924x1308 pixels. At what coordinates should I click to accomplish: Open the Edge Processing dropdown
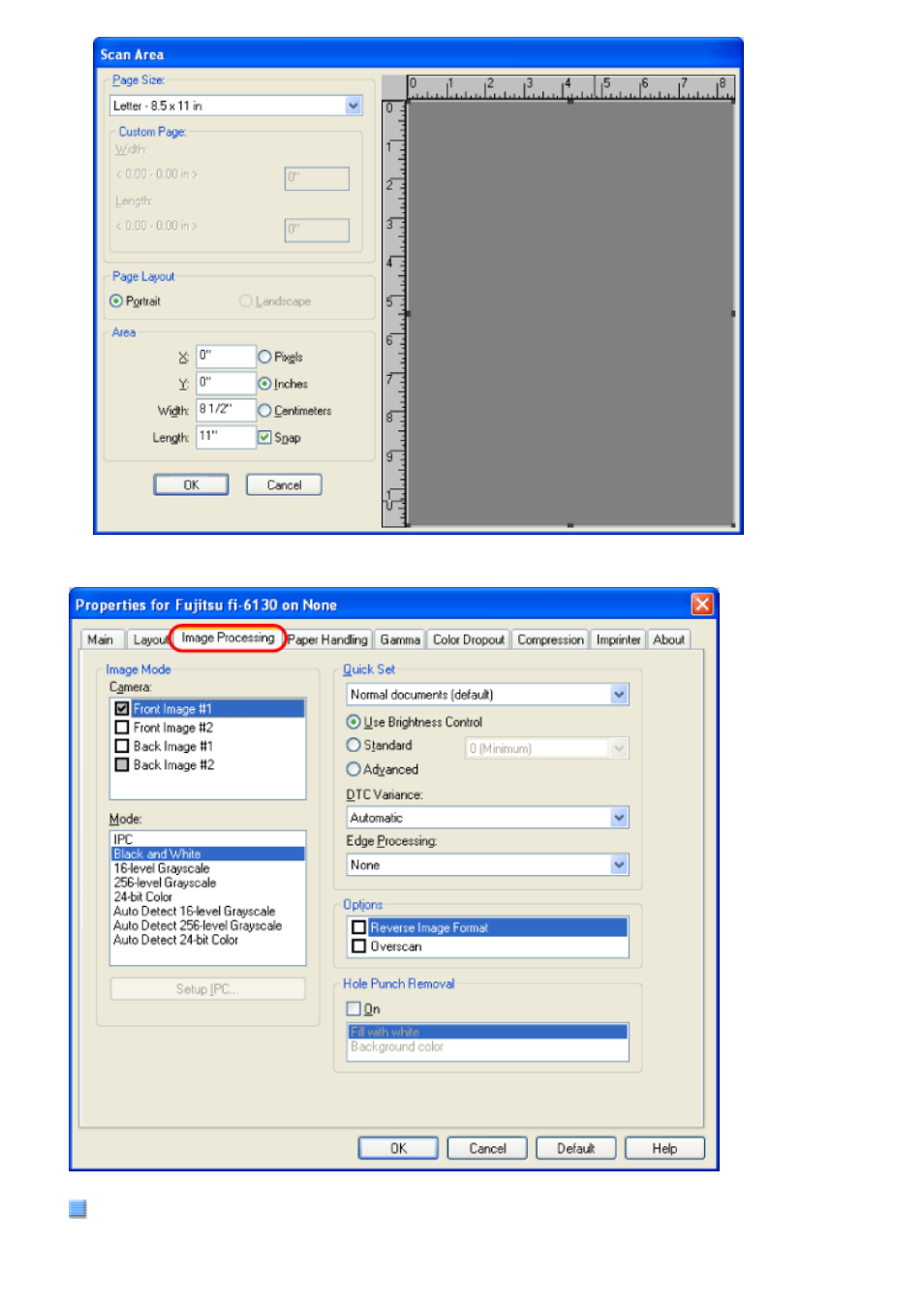pos(619,864)
